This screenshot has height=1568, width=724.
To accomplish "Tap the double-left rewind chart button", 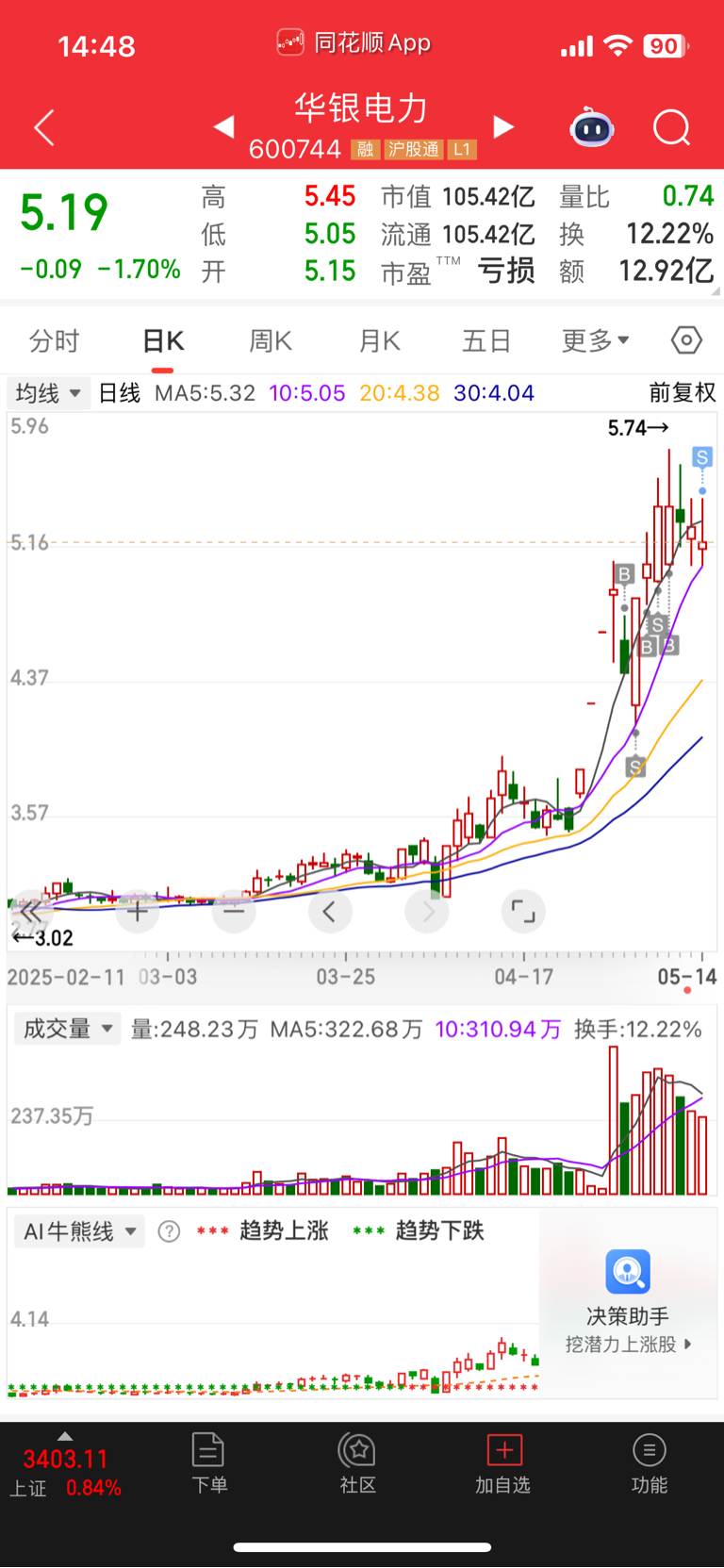I will click(31, 911).
